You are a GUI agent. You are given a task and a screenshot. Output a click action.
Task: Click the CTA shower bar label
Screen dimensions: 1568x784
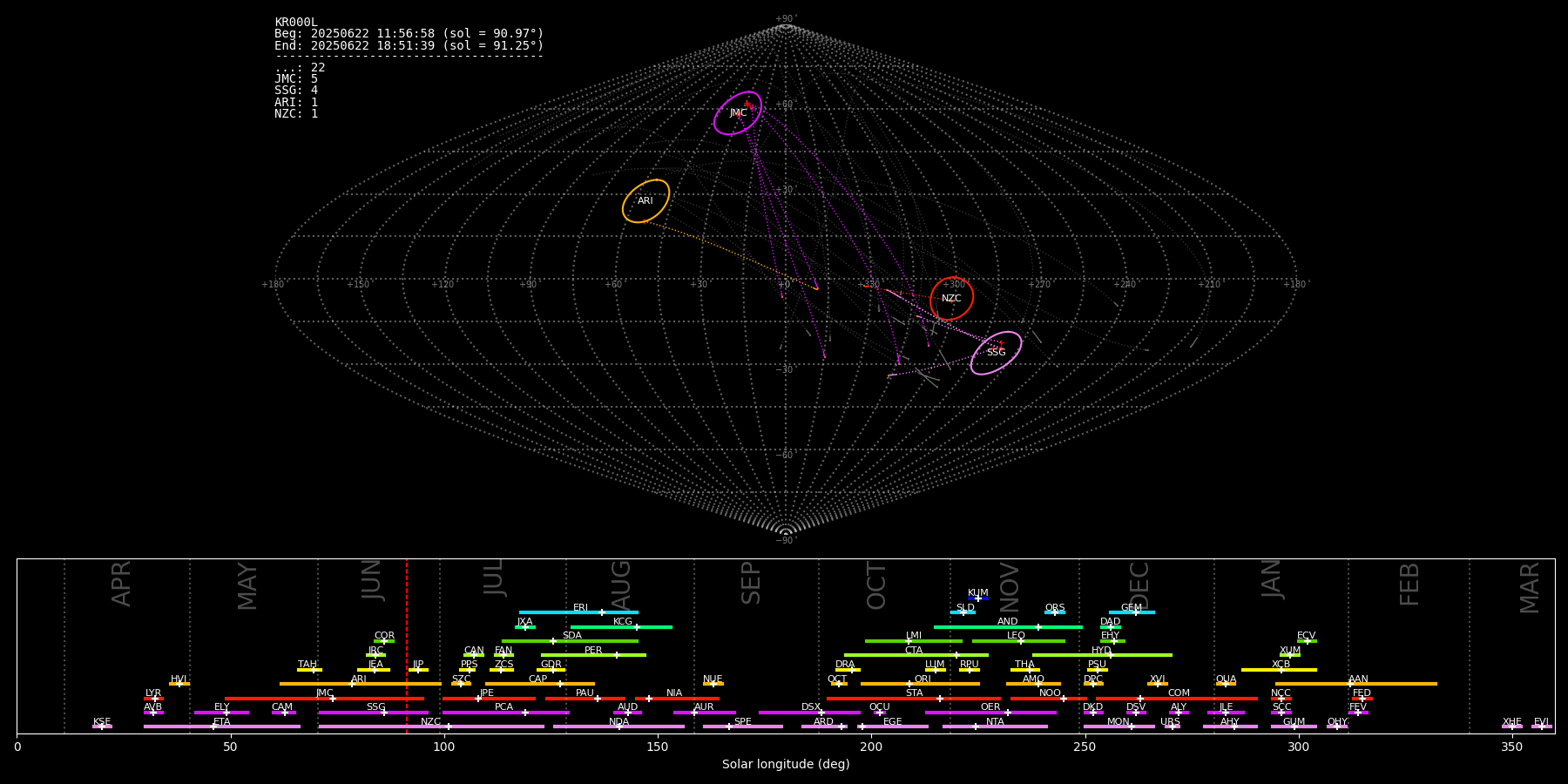tap(914, 651)
